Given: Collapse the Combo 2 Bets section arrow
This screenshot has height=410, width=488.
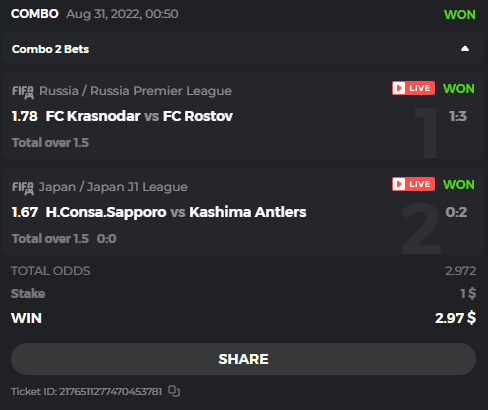Looking at the screenshot, I should [465, 49].
